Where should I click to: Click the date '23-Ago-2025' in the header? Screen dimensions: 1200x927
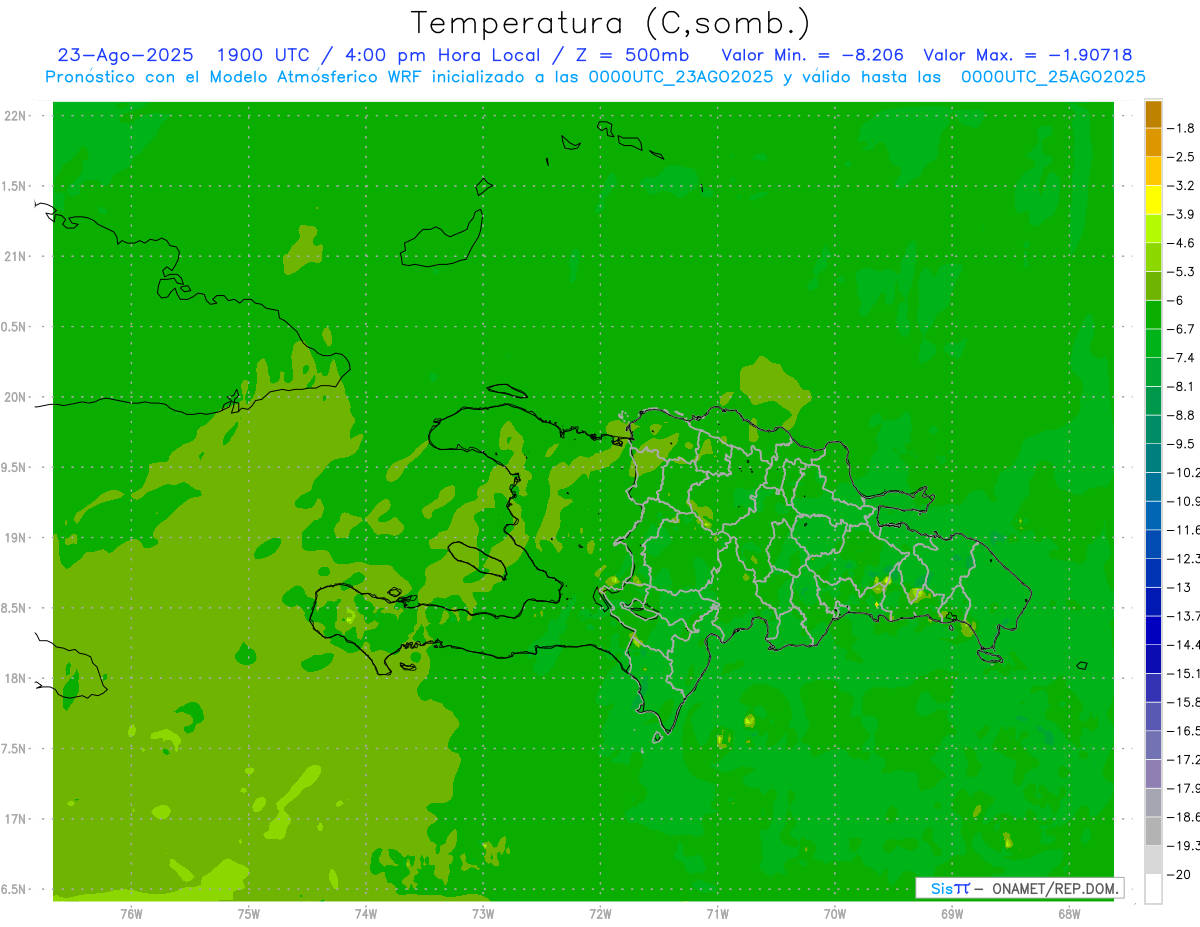125,55
